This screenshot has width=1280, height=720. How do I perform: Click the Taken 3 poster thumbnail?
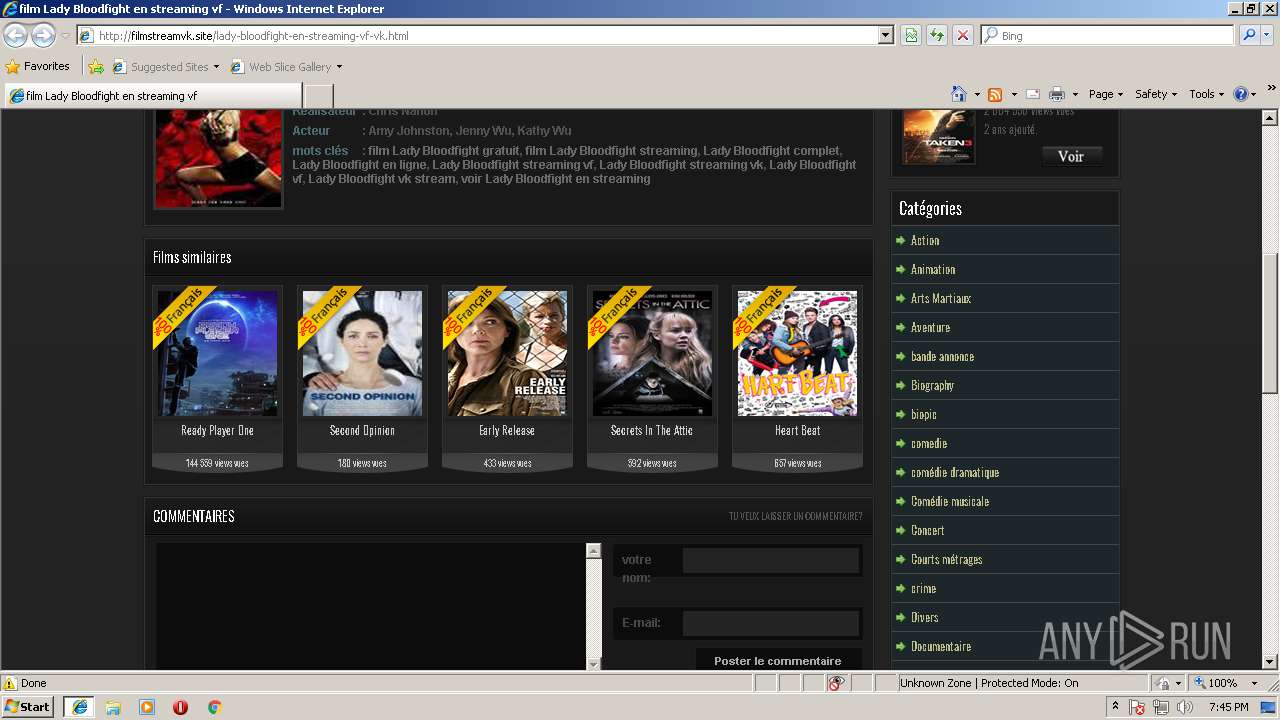coord(938,135)
